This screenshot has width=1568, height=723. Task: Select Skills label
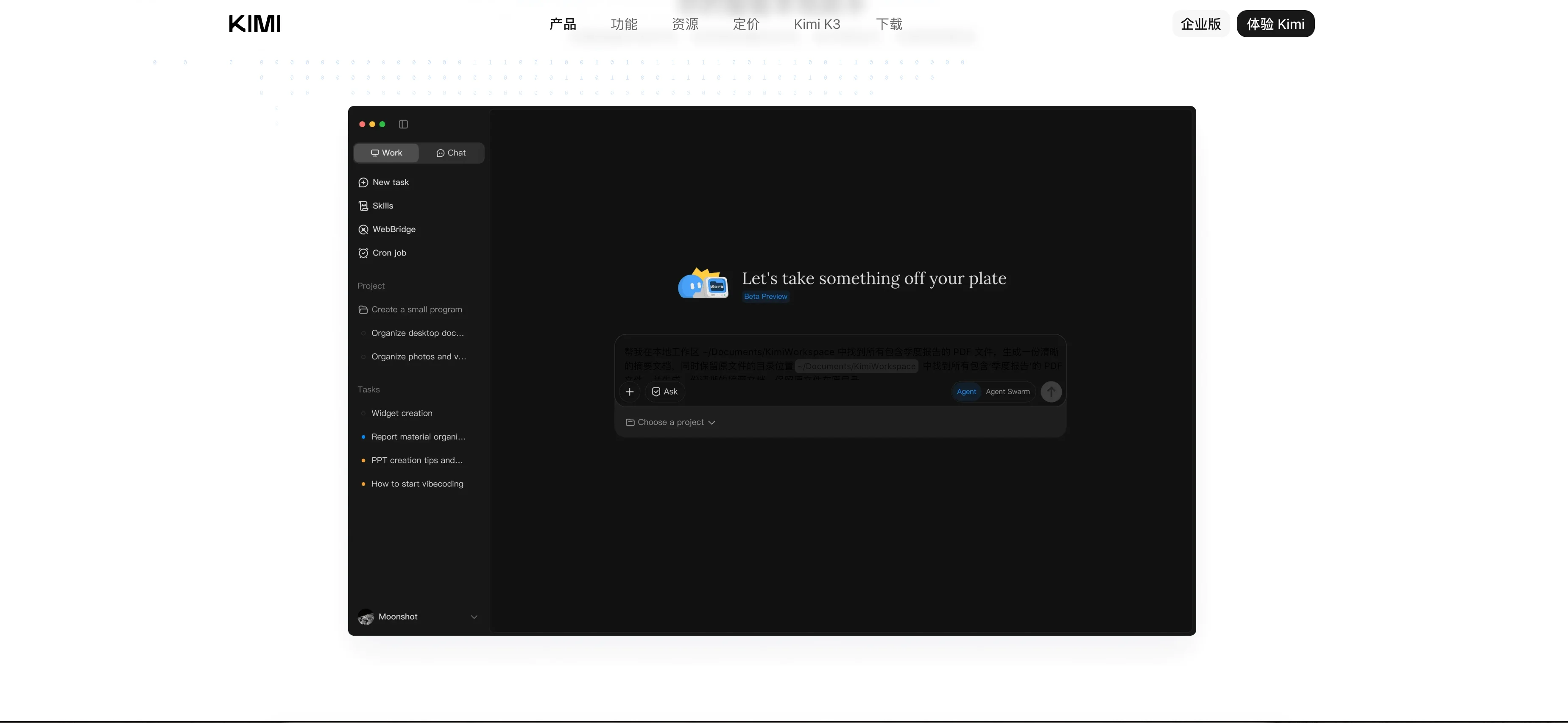tap(383, 206)
